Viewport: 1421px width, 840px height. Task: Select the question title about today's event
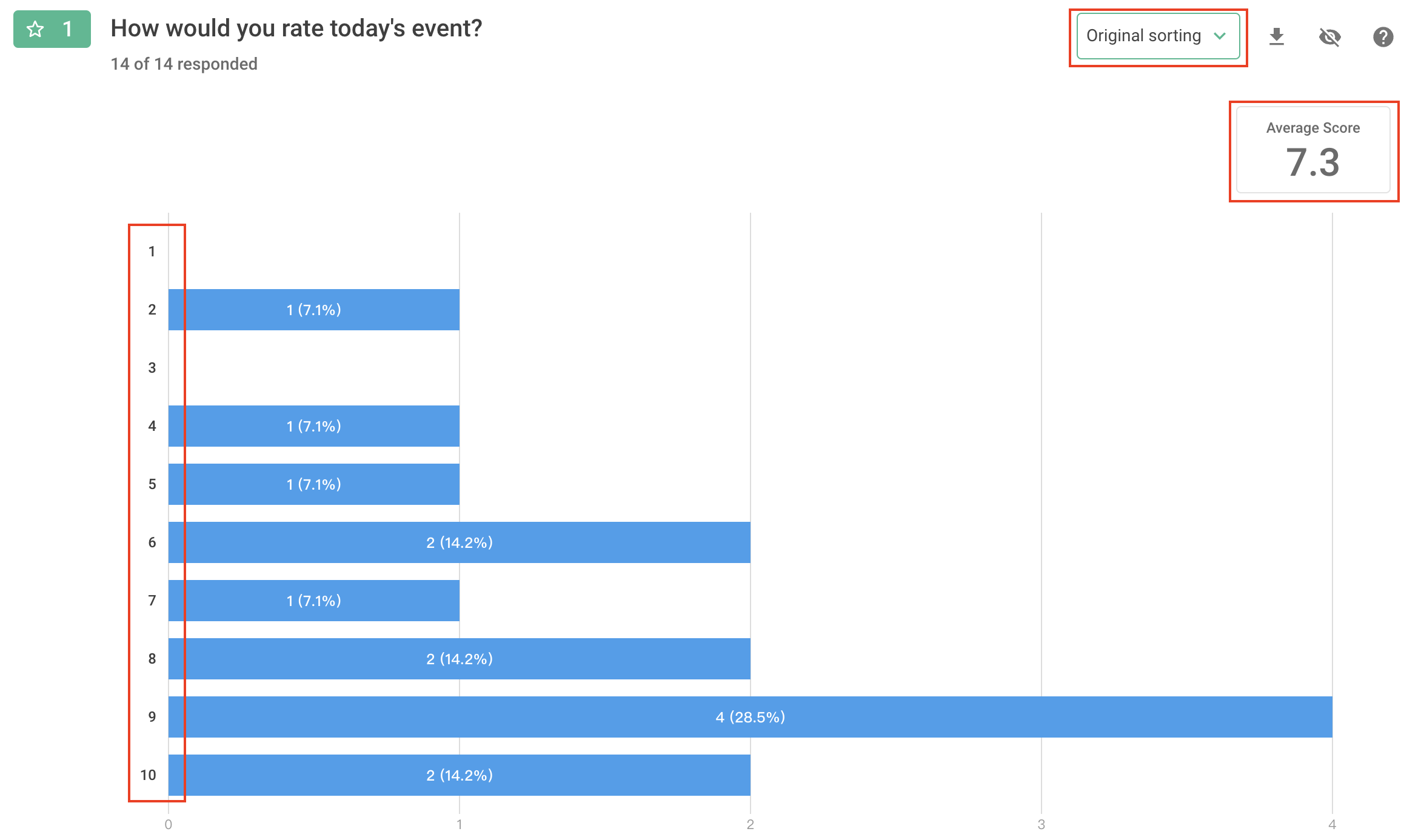(296, 28)
